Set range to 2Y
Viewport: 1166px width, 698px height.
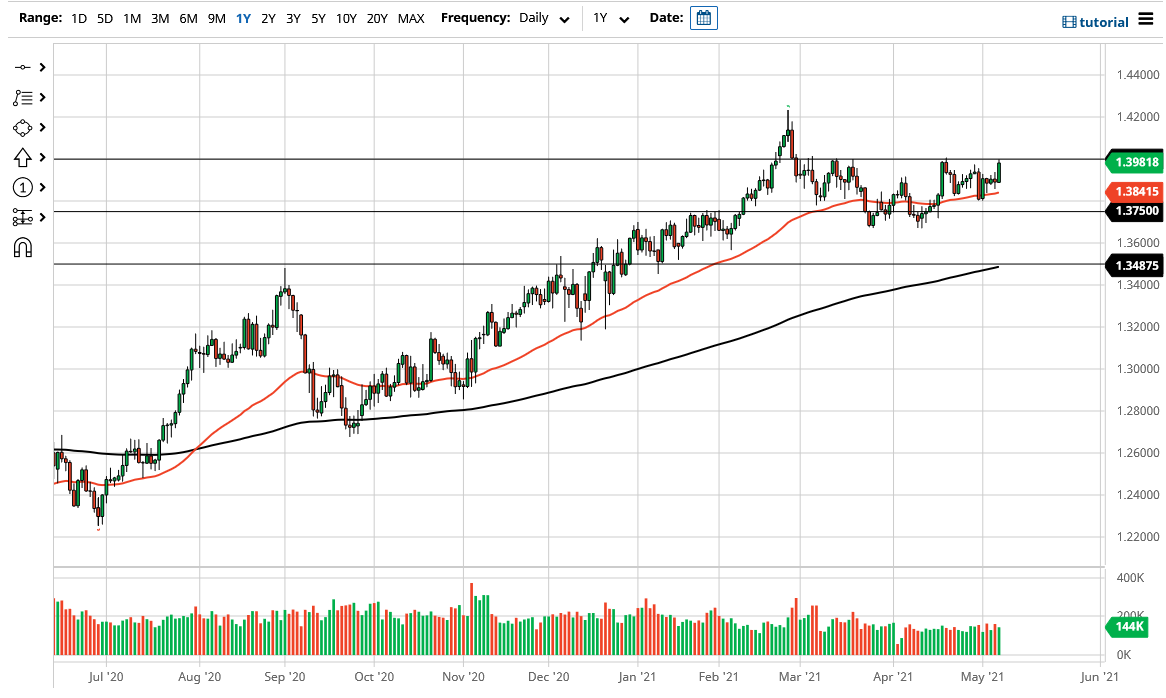[268, 19]
